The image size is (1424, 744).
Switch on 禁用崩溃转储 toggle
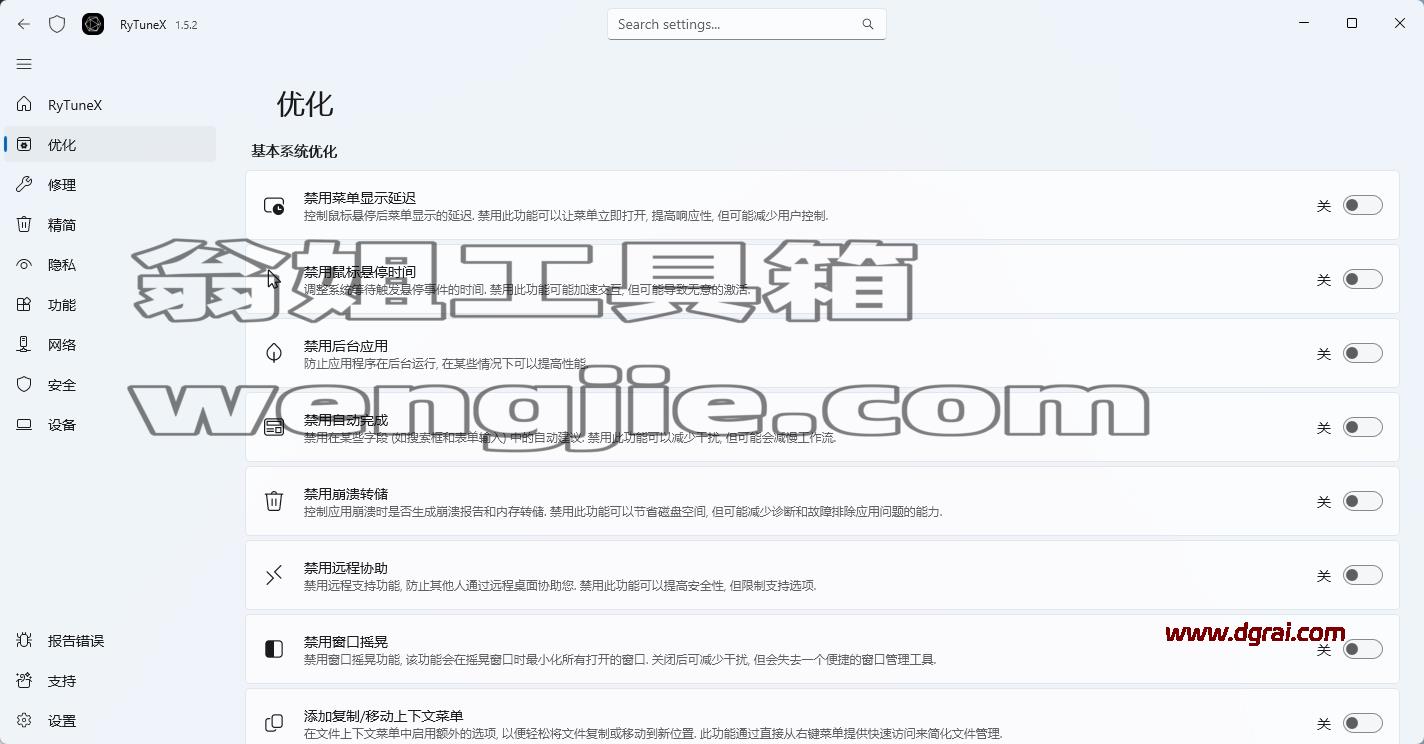tap(1362, 501)
